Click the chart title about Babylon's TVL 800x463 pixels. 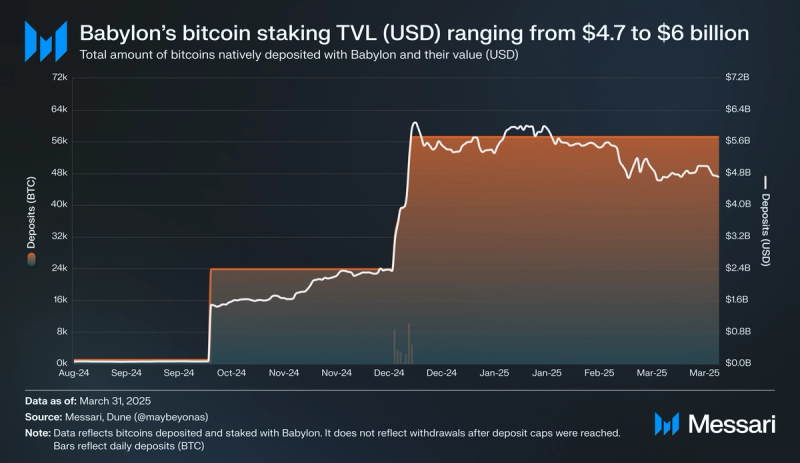pos(414,33)
